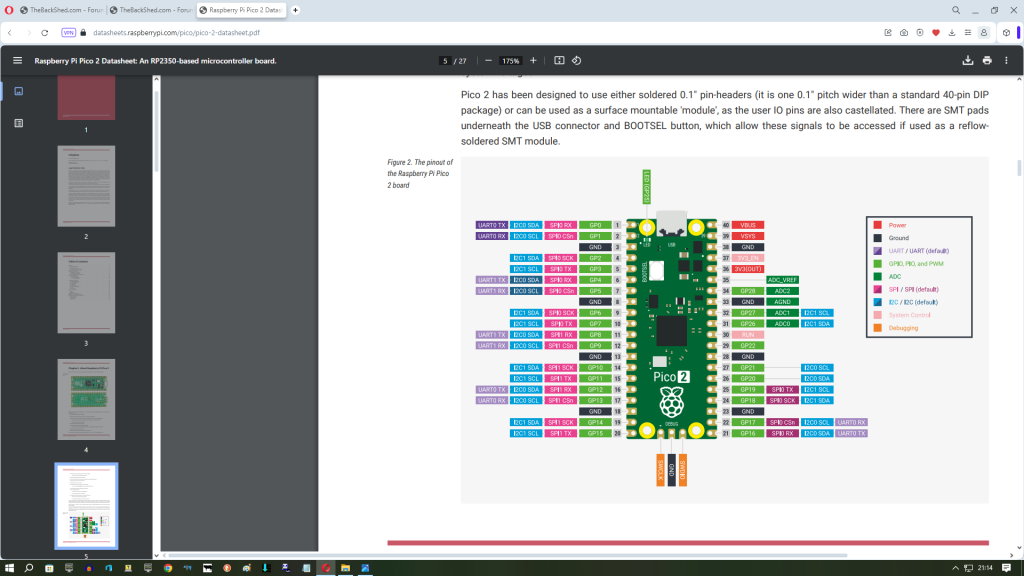Open a new browser tab

(x=295, y=10)
